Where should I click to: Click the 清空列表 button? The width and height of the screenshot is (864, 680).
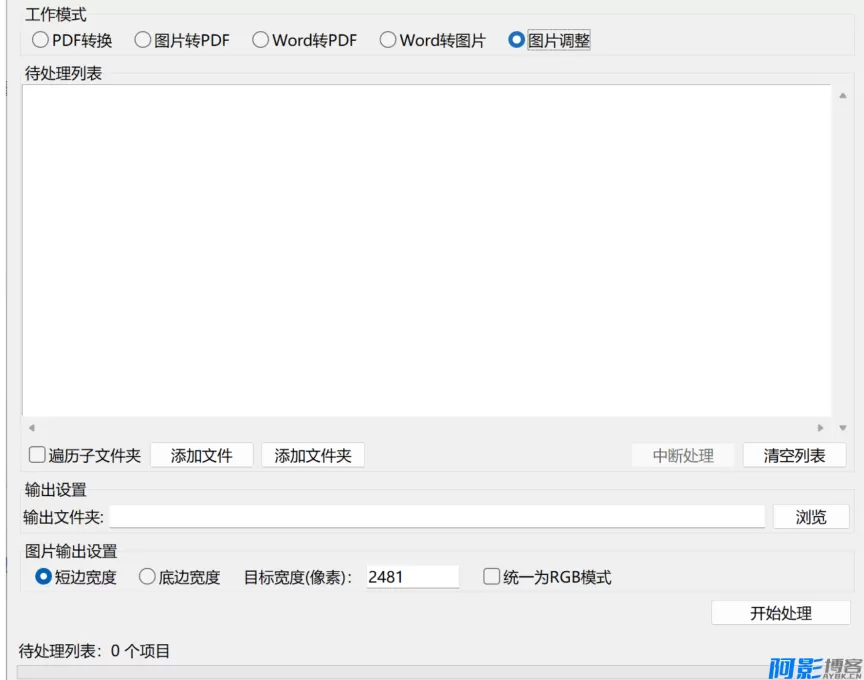795,455
